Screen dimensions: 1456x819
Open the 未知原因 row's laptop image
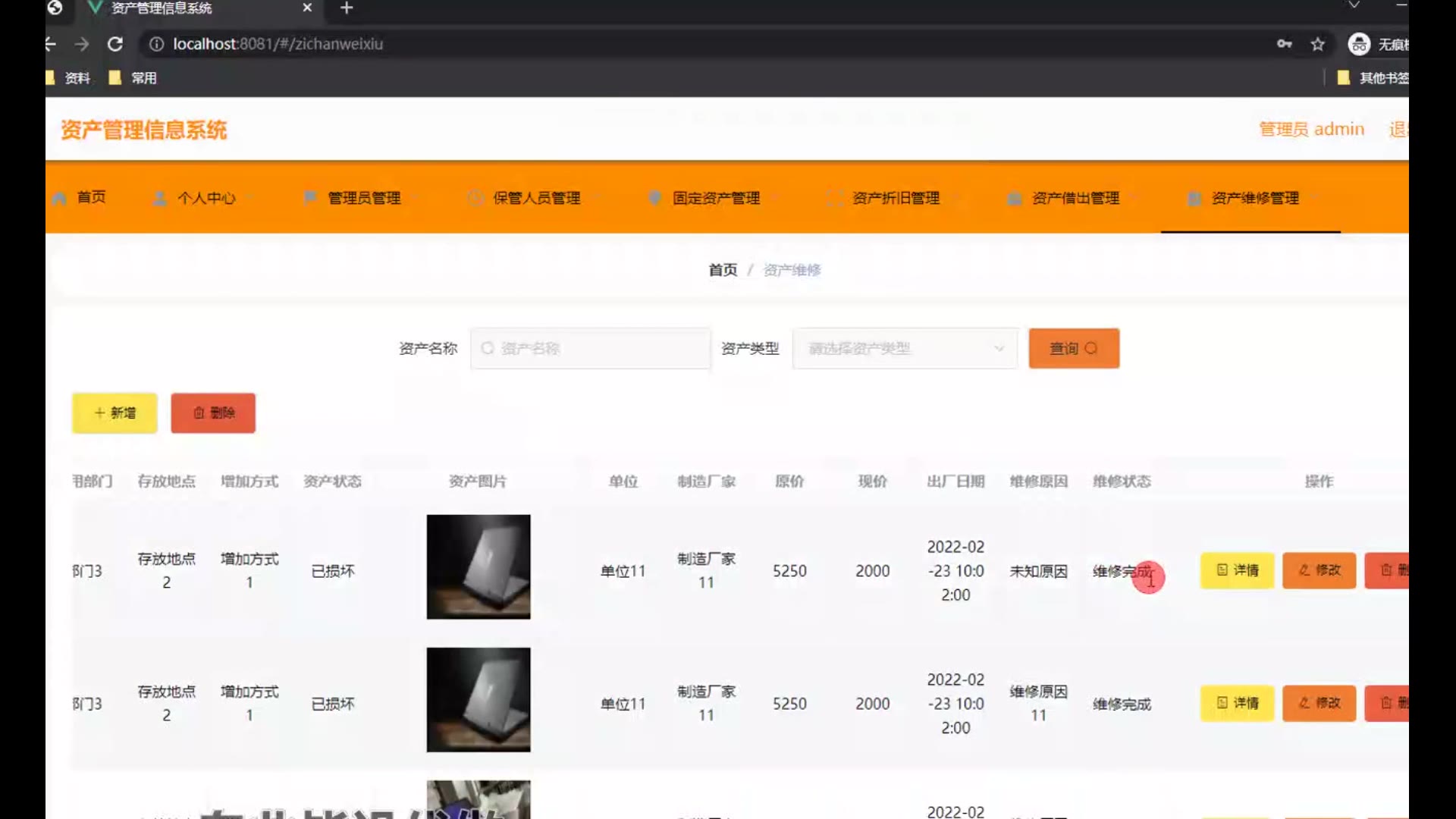pos(479,566)
